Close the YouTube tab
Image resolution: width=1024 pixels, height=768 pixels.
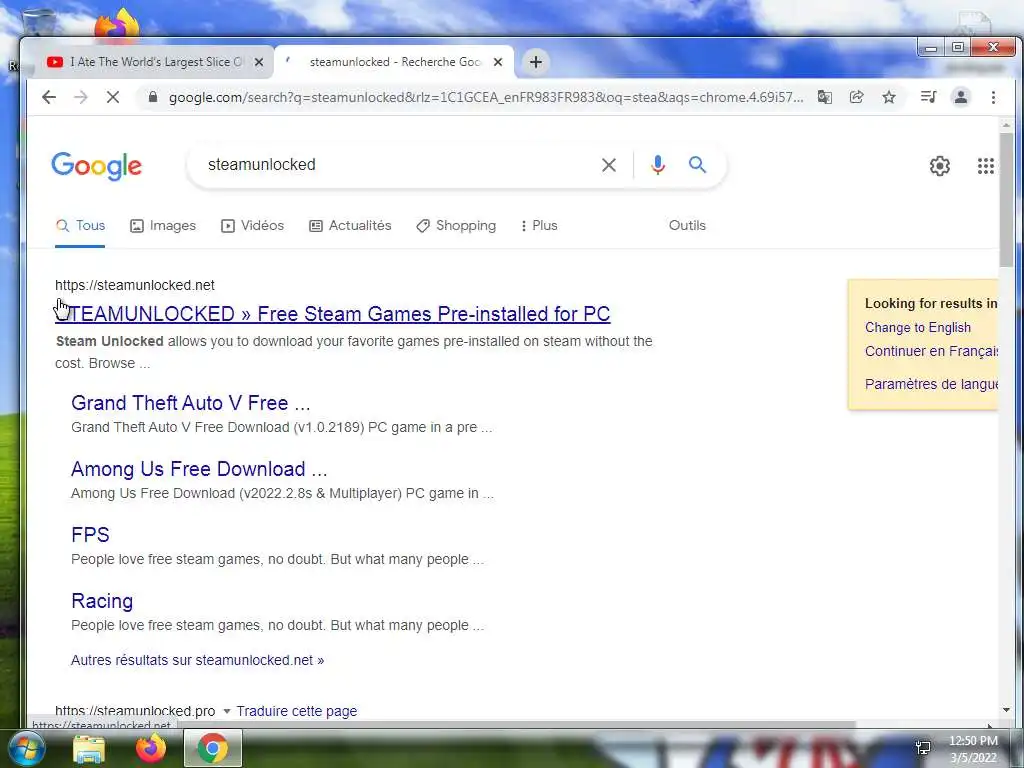259,62
